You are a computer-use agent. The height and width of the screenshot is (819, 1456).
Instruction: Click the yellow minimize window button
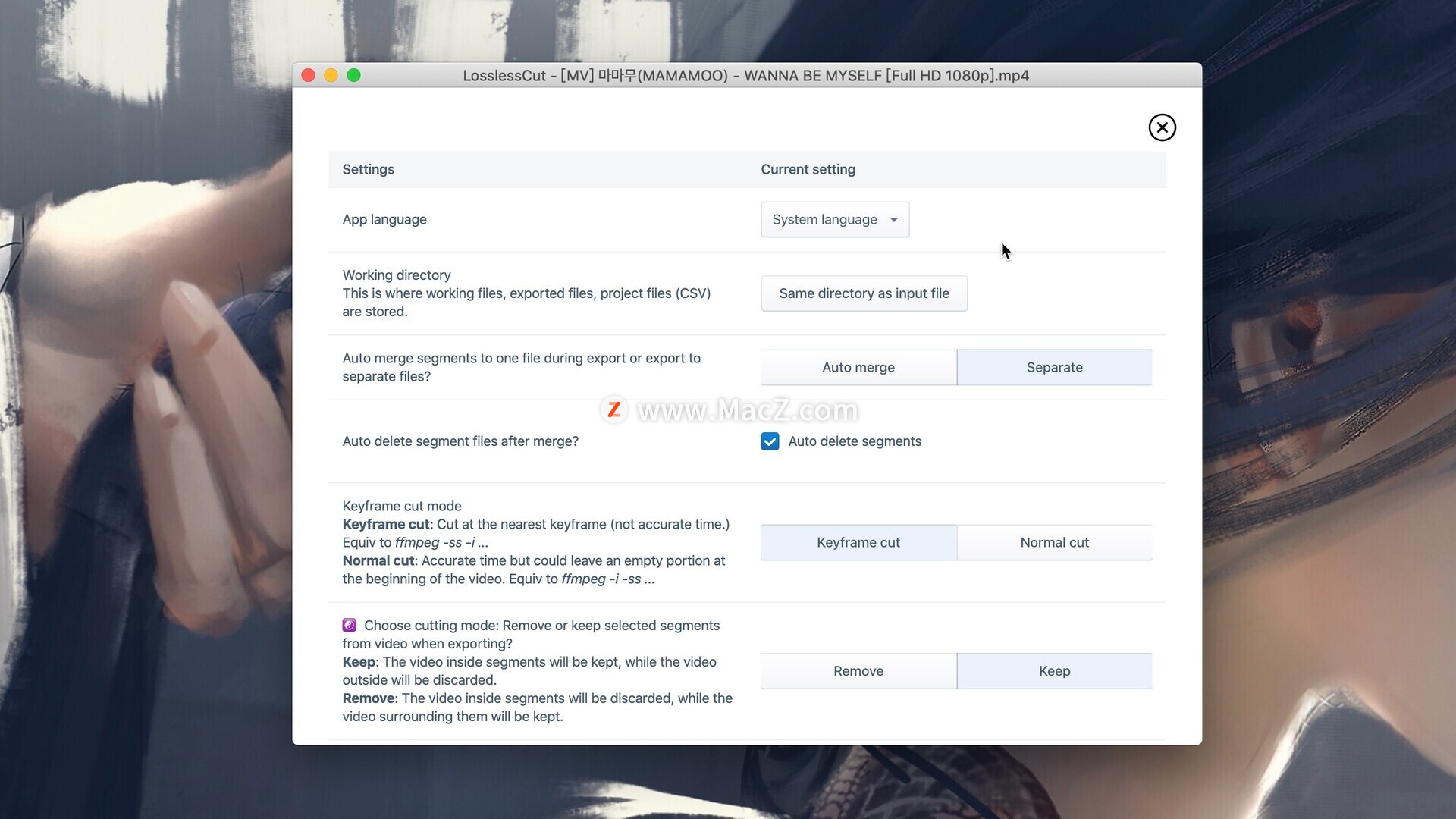point(331,75)
